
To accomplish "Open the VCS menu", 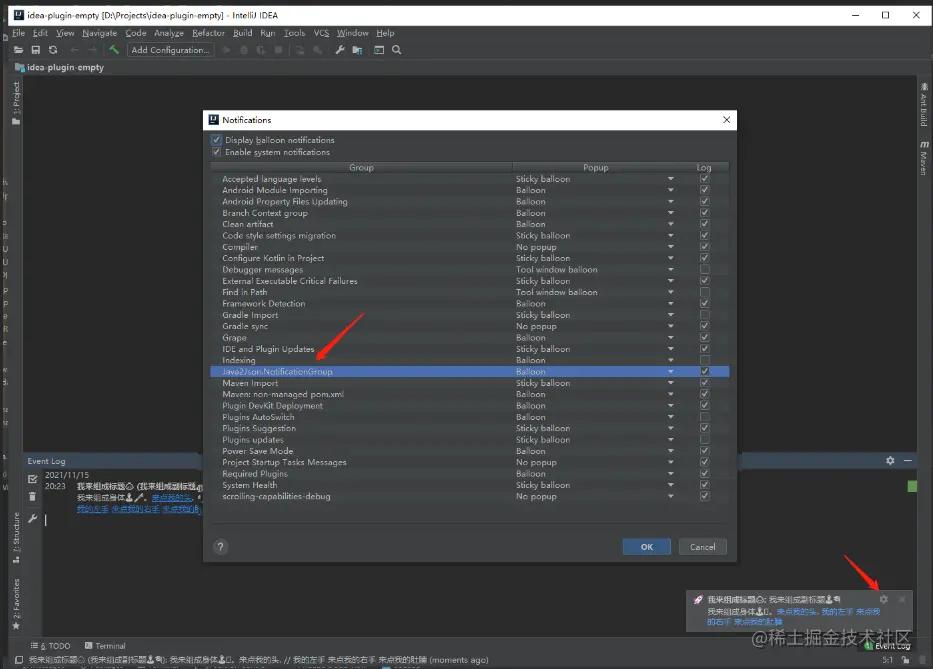I will 321,33.
